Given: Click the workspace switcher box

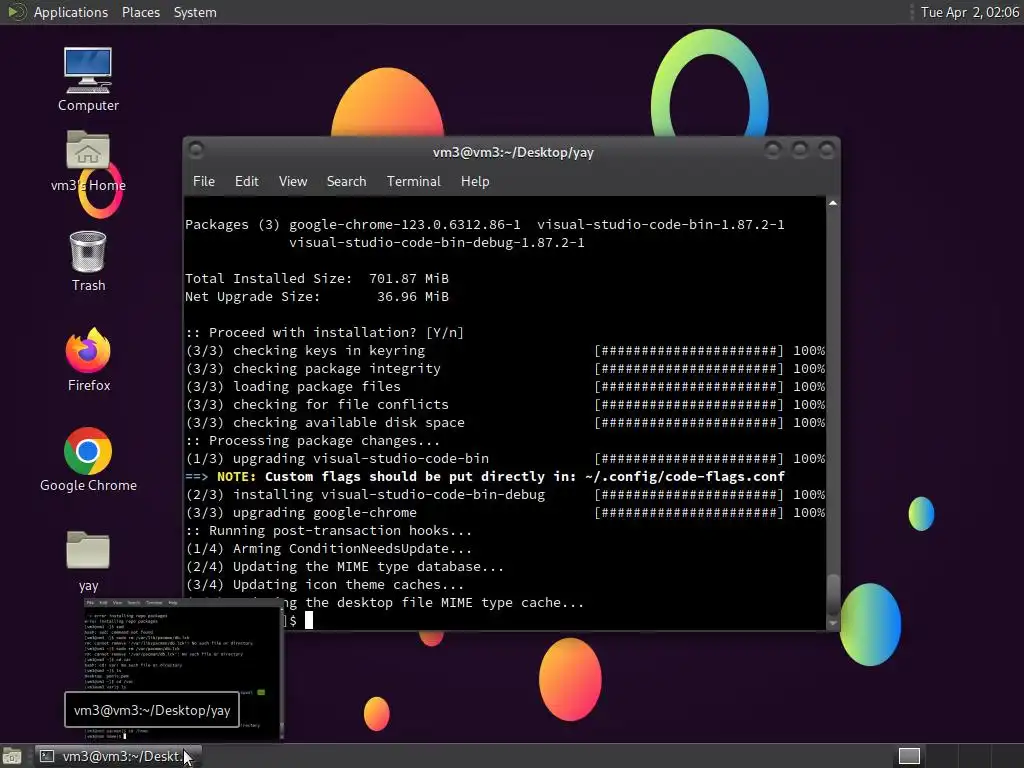Looking at the screenshot, I should 909,756.
